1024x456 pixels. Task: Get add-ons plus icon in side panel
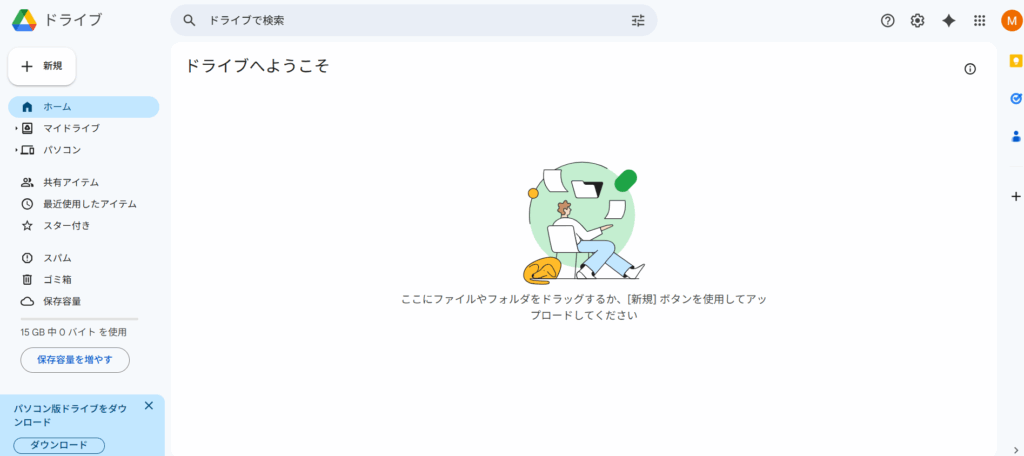[1016, 196]
